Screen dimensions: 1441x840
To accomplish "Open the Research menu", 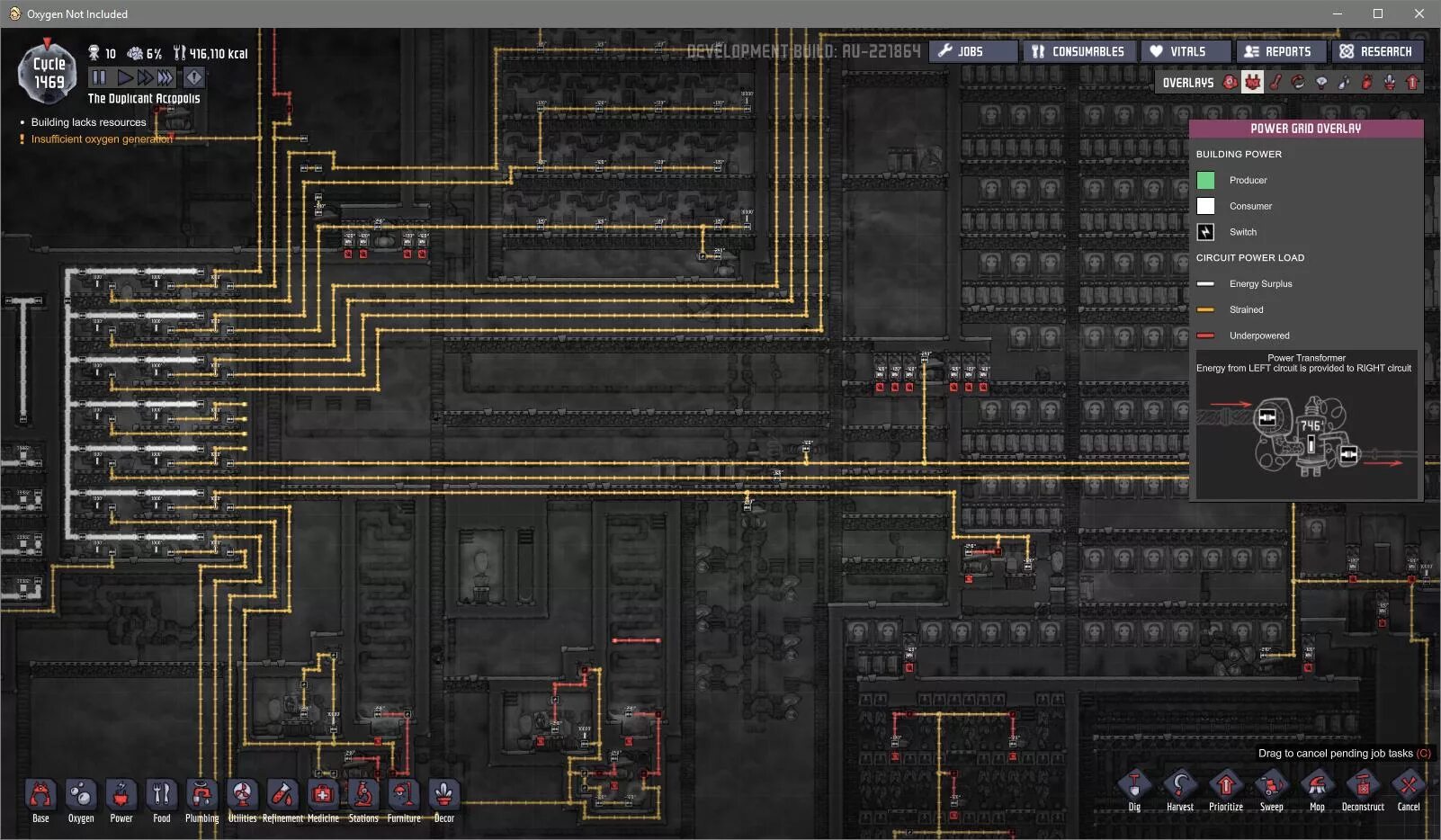I will [1377, 51].
